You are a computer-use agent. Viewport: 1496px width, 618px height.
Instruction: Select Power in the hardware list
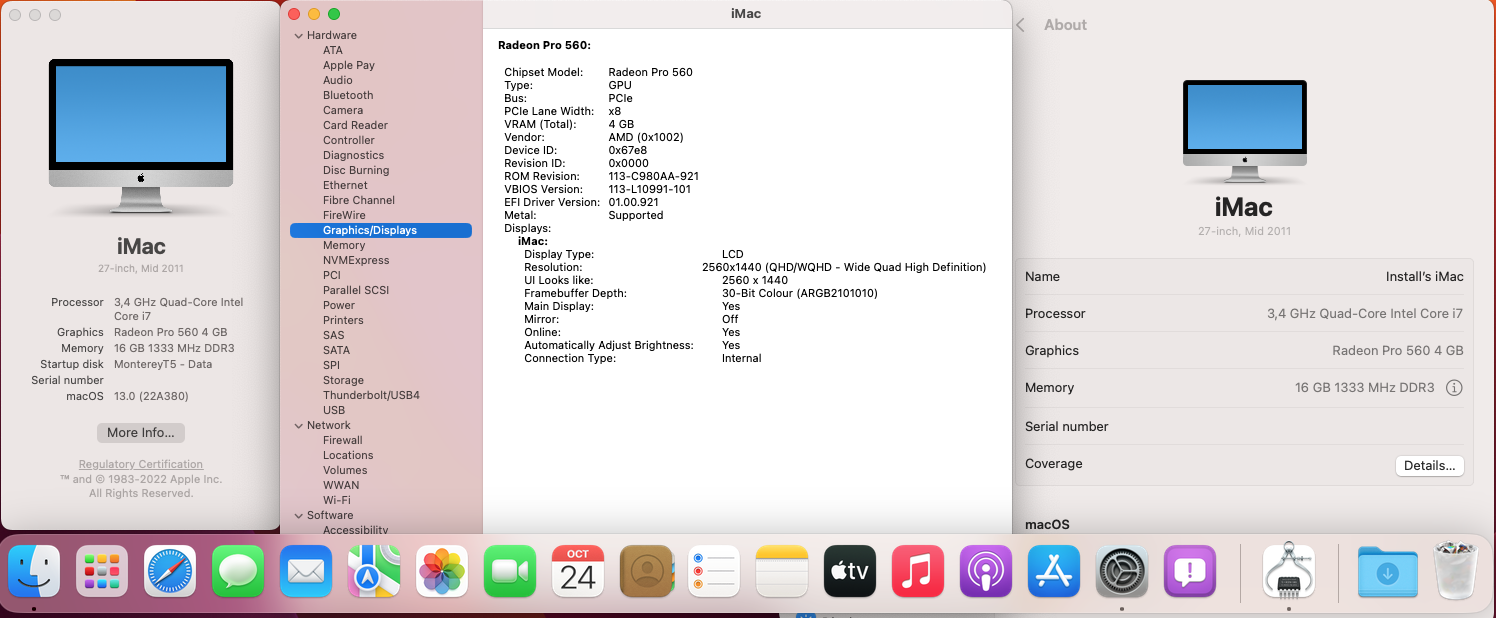point(339,305)
